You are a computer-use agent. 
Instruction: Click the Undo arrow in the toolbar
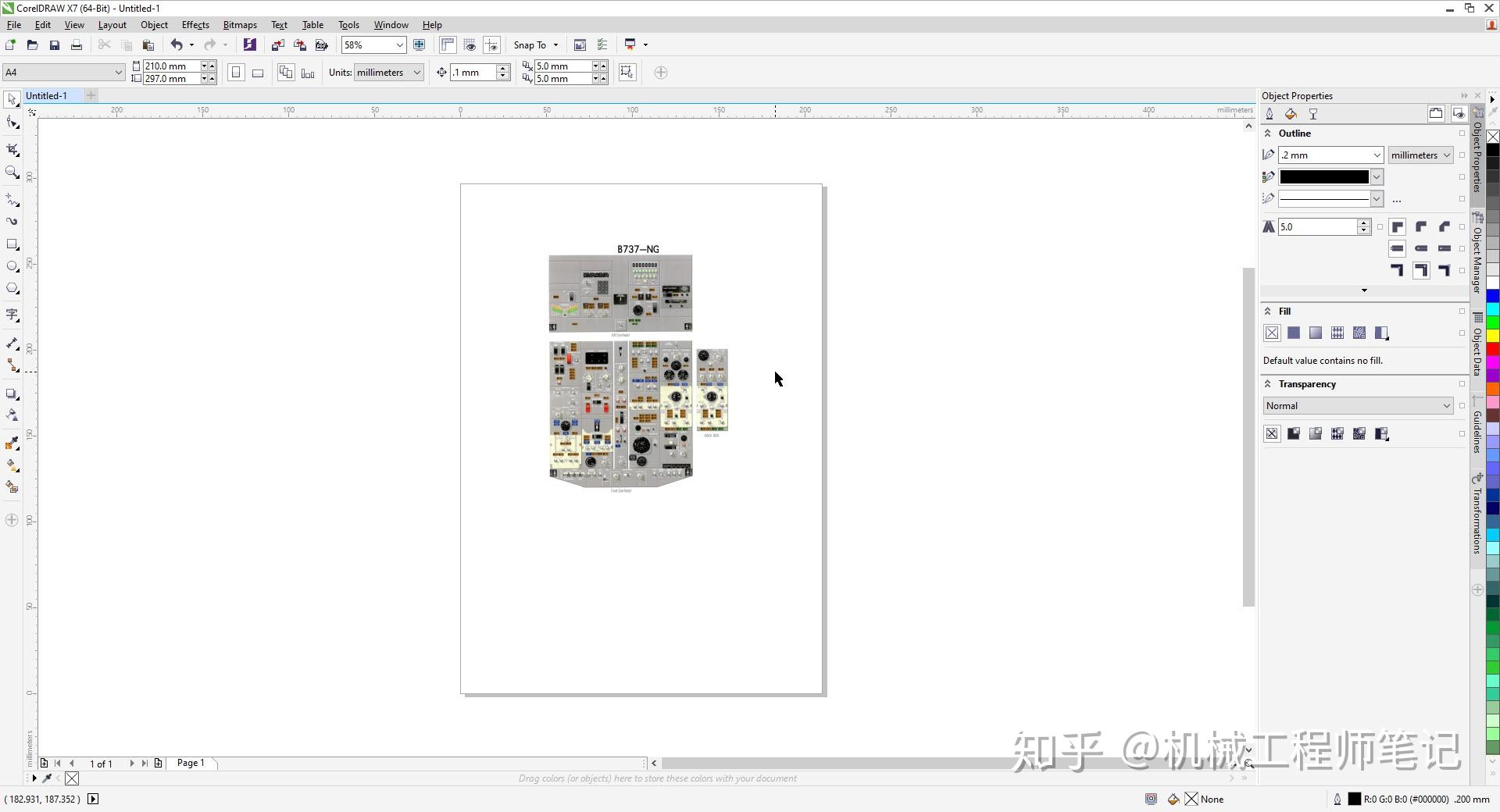177,45
